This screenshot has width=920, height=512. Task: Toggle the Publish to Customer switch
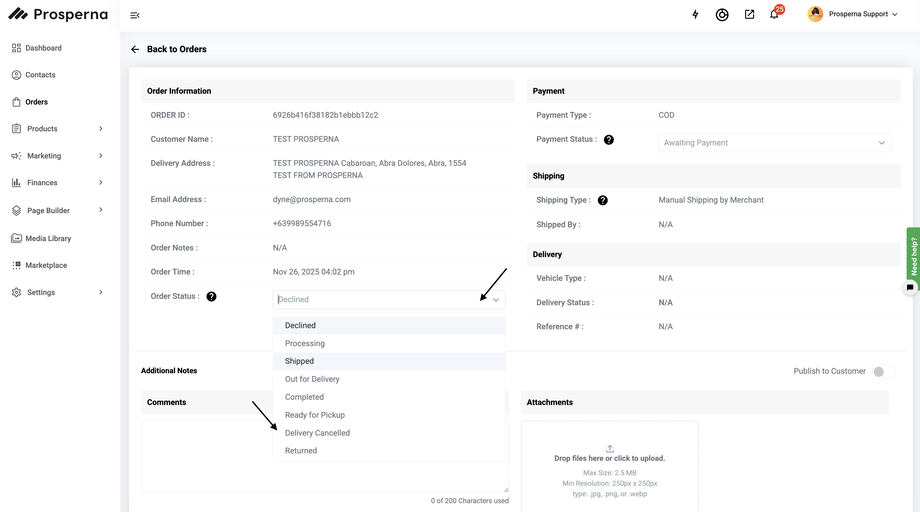pos(879,372)
